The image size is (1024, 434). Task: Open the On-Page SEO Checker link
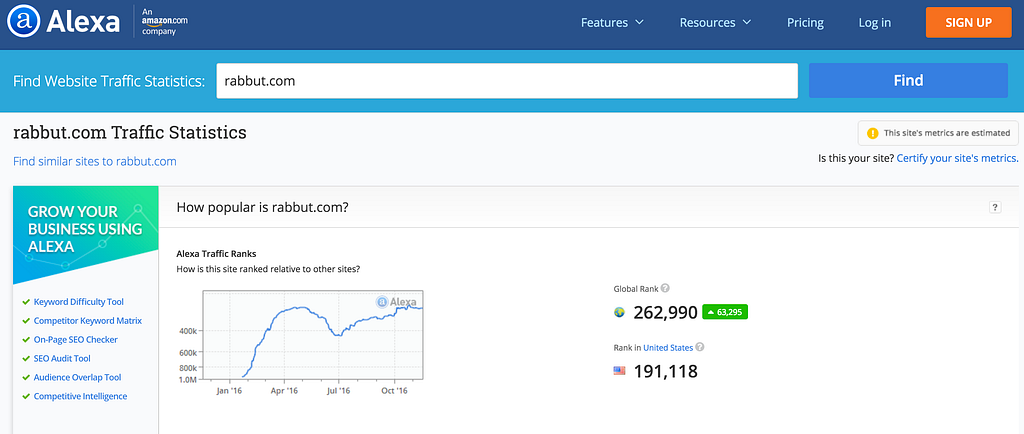(76, 340)
